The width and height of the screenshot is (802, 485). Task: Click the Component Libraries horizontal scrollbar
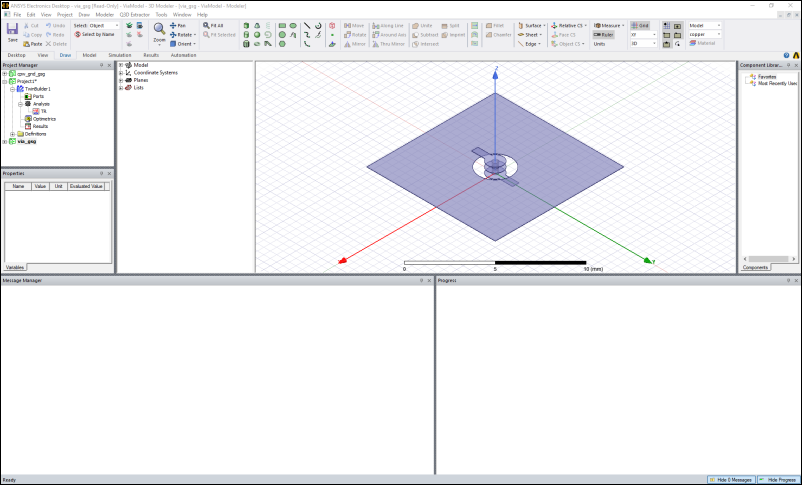(769, 259)
